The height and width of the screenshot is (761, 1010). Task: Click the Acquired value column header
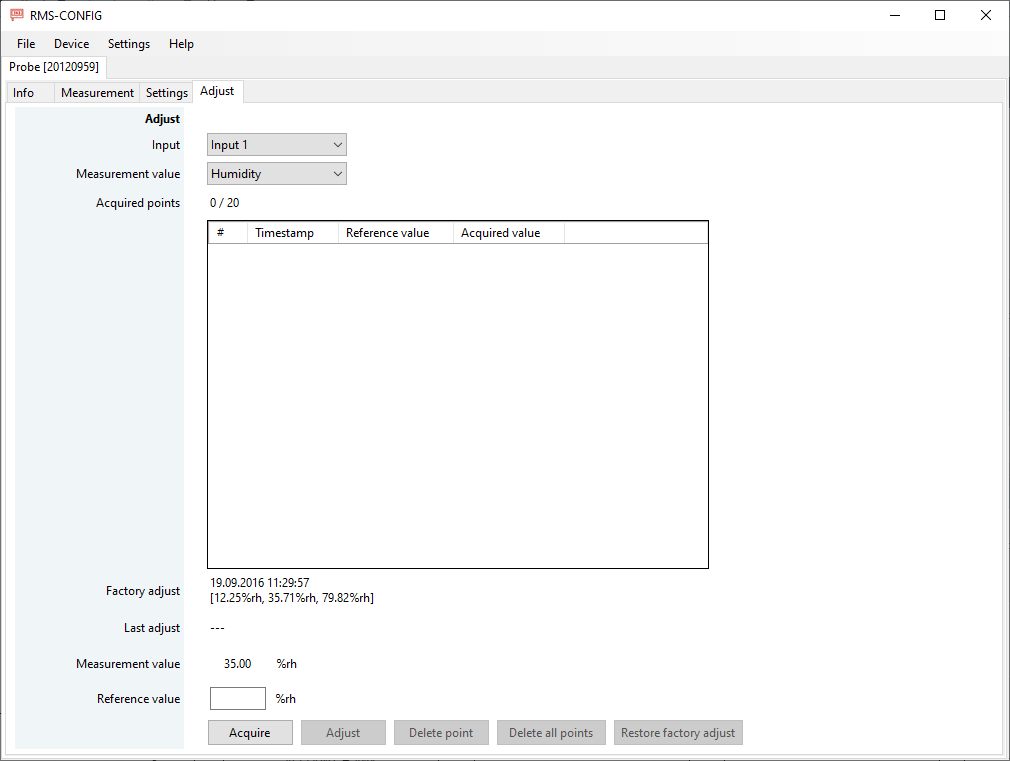pyautogui.click(x=509, y=233)
